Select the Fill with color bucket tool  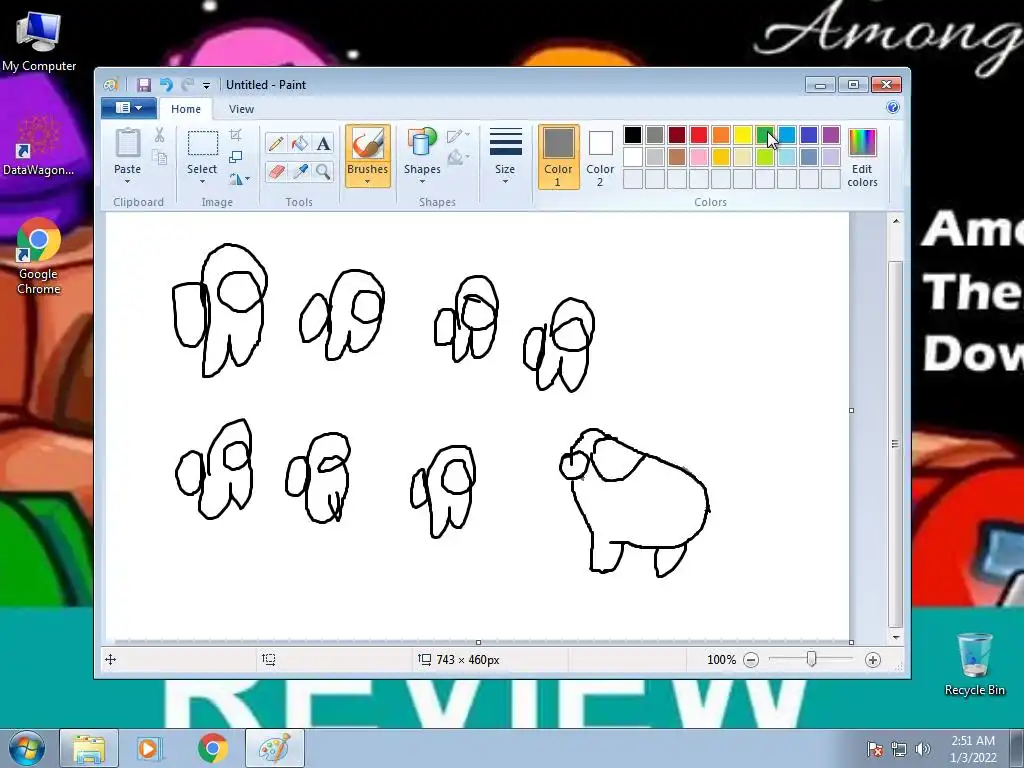pos(300,143)
